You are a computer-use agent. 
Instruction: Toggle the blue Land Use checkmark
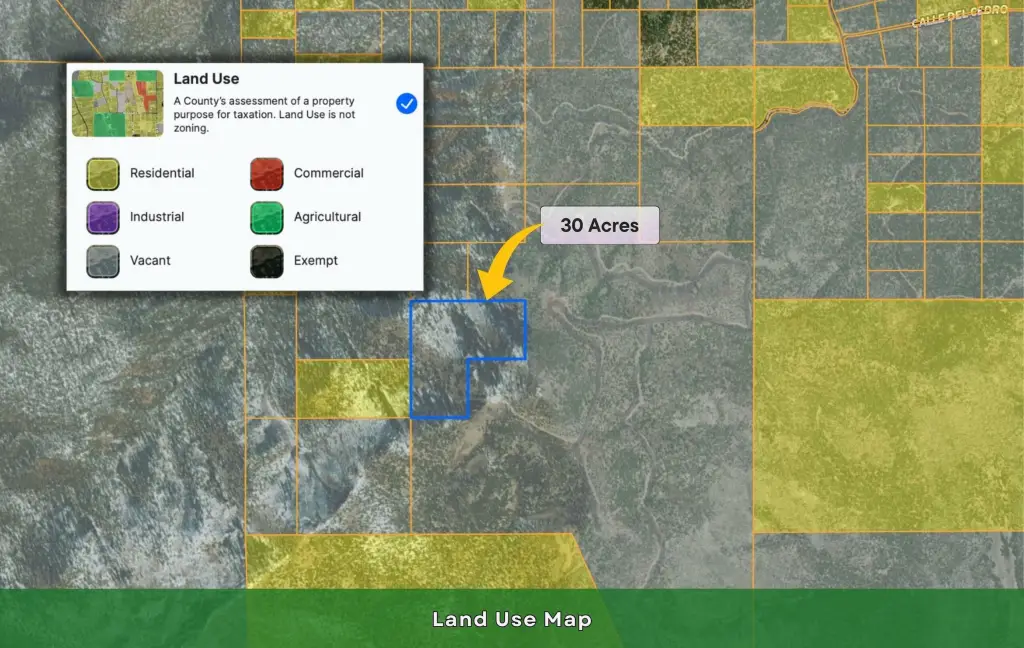(406, 103)
